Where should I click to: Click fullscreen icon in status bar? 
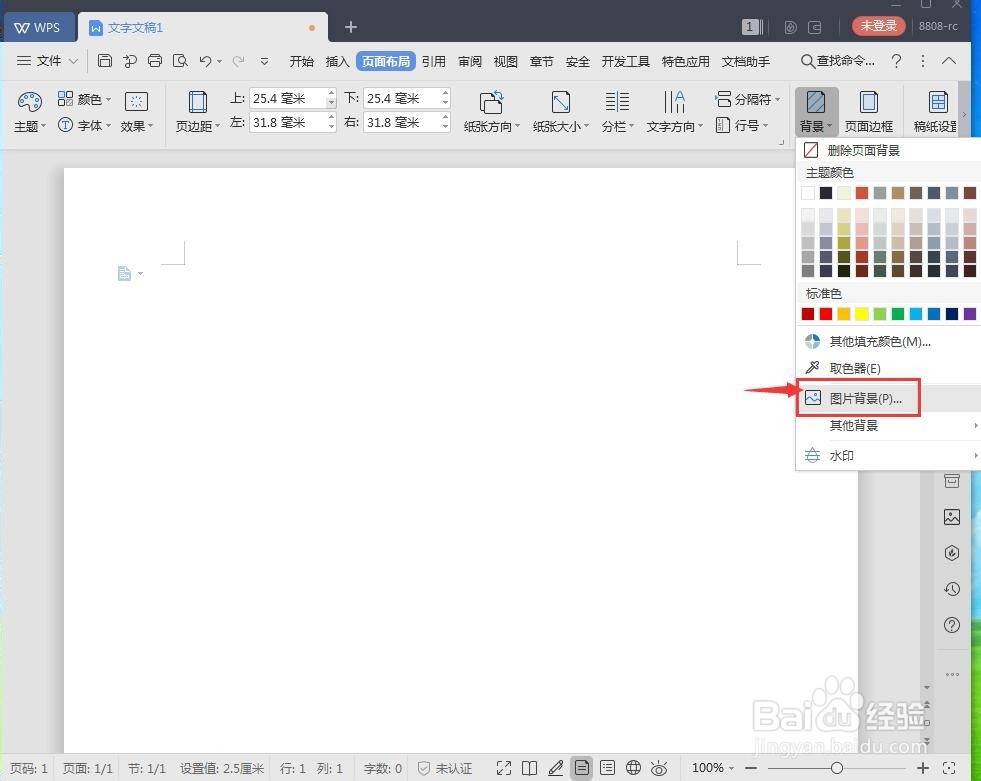(x=504, y=768)
